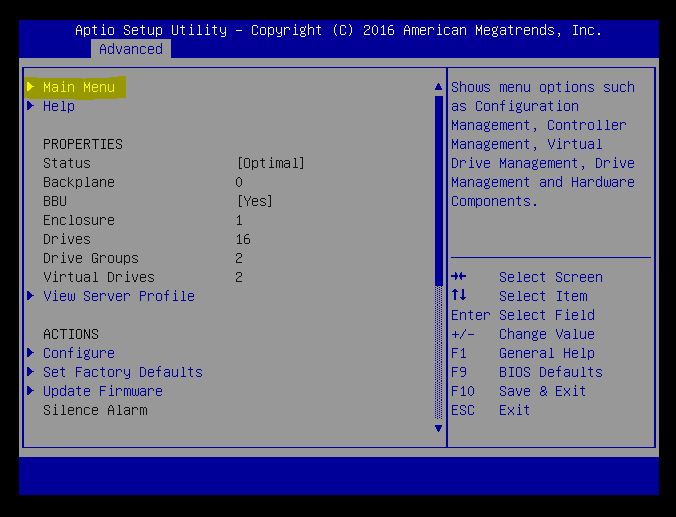Select the Advanced tab
The width and height of the screenshot is (676, 517).
pos(130,49)
